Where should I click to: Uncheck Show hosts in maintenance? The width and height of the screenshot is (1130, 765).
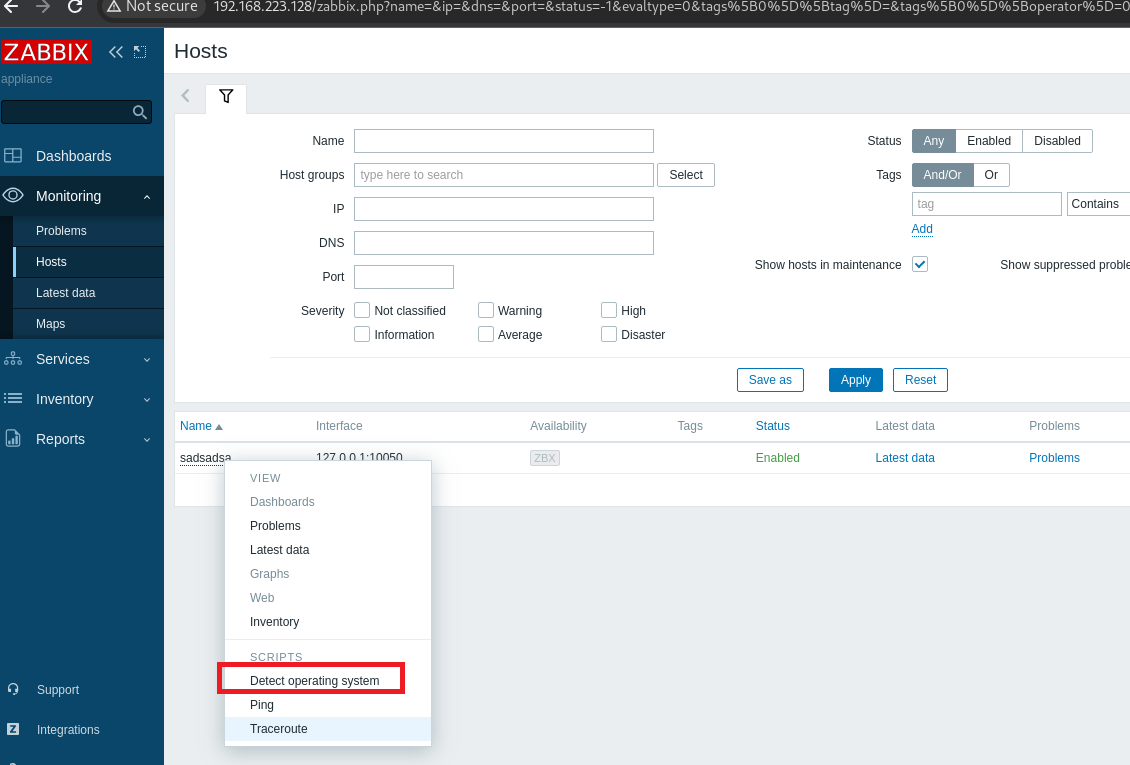[x=920, y=264]
